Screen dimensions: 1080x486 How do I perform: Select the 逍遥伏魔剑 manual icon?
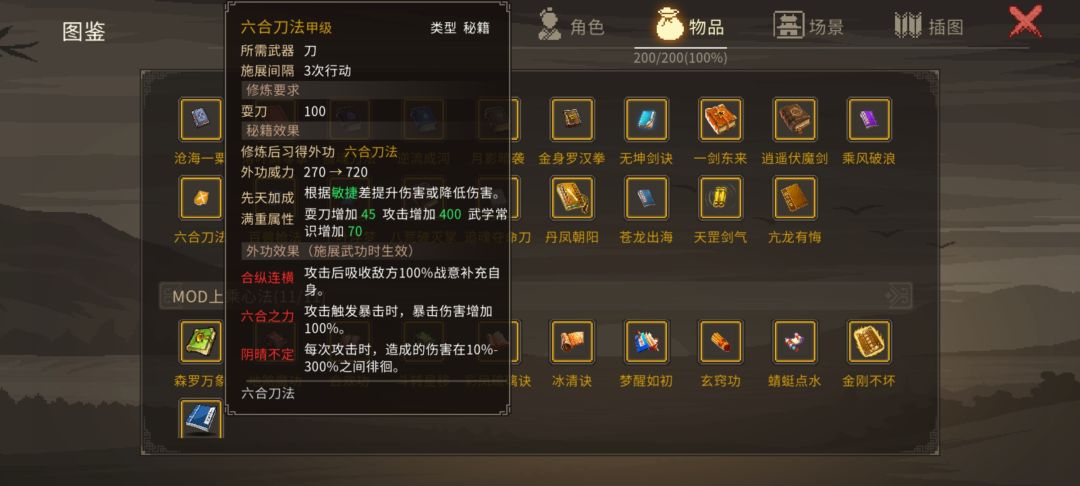(795, 120)
